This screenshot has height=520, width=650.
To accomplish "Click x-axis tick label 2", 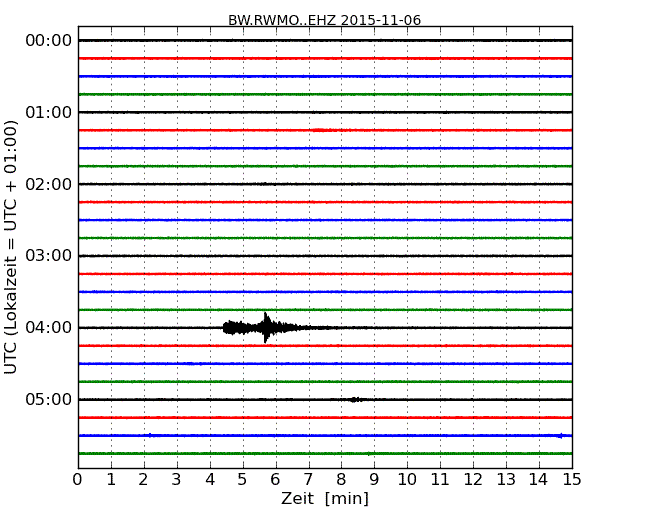I will coord(144,480).
